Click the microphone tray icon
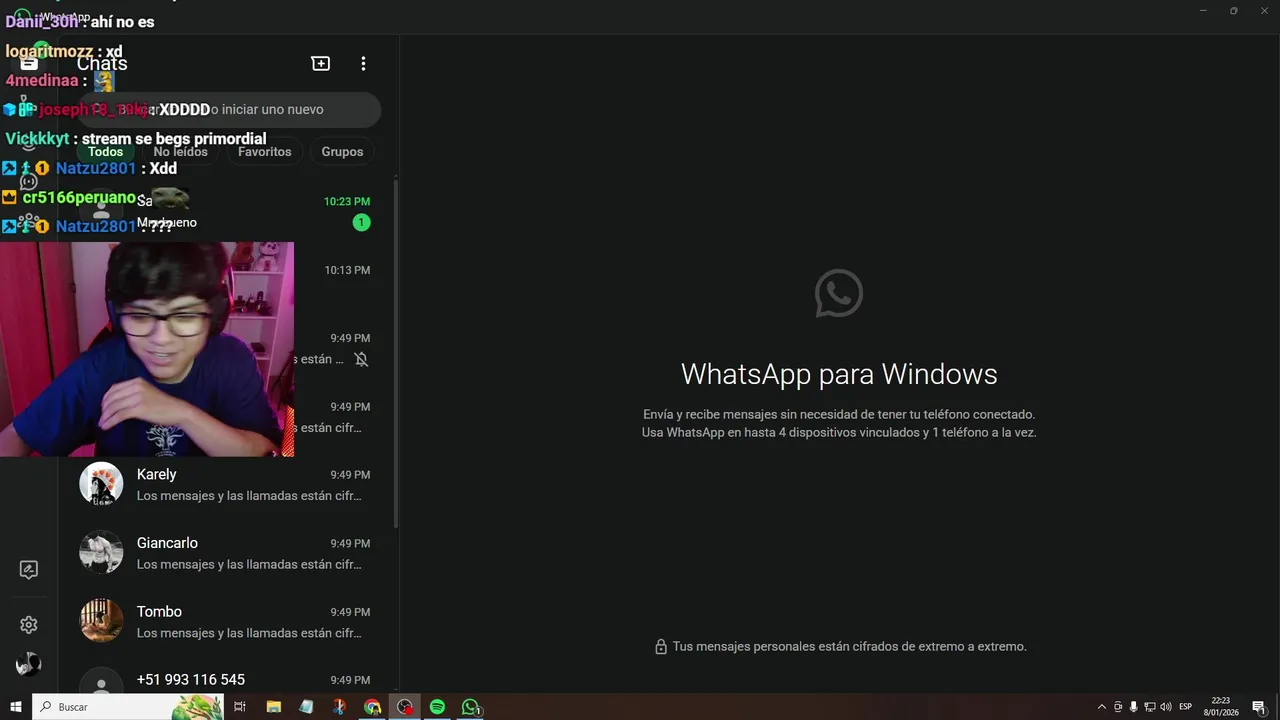 pos(1133,707)
